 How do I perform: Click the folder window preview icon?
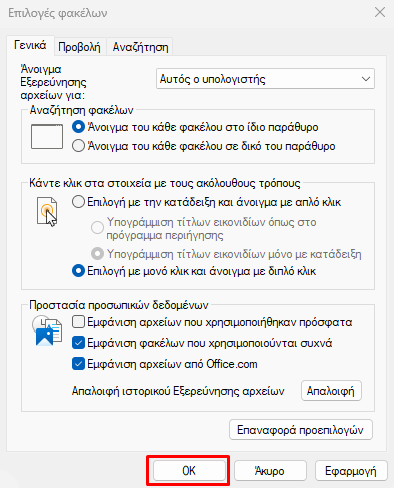(47, 136)
